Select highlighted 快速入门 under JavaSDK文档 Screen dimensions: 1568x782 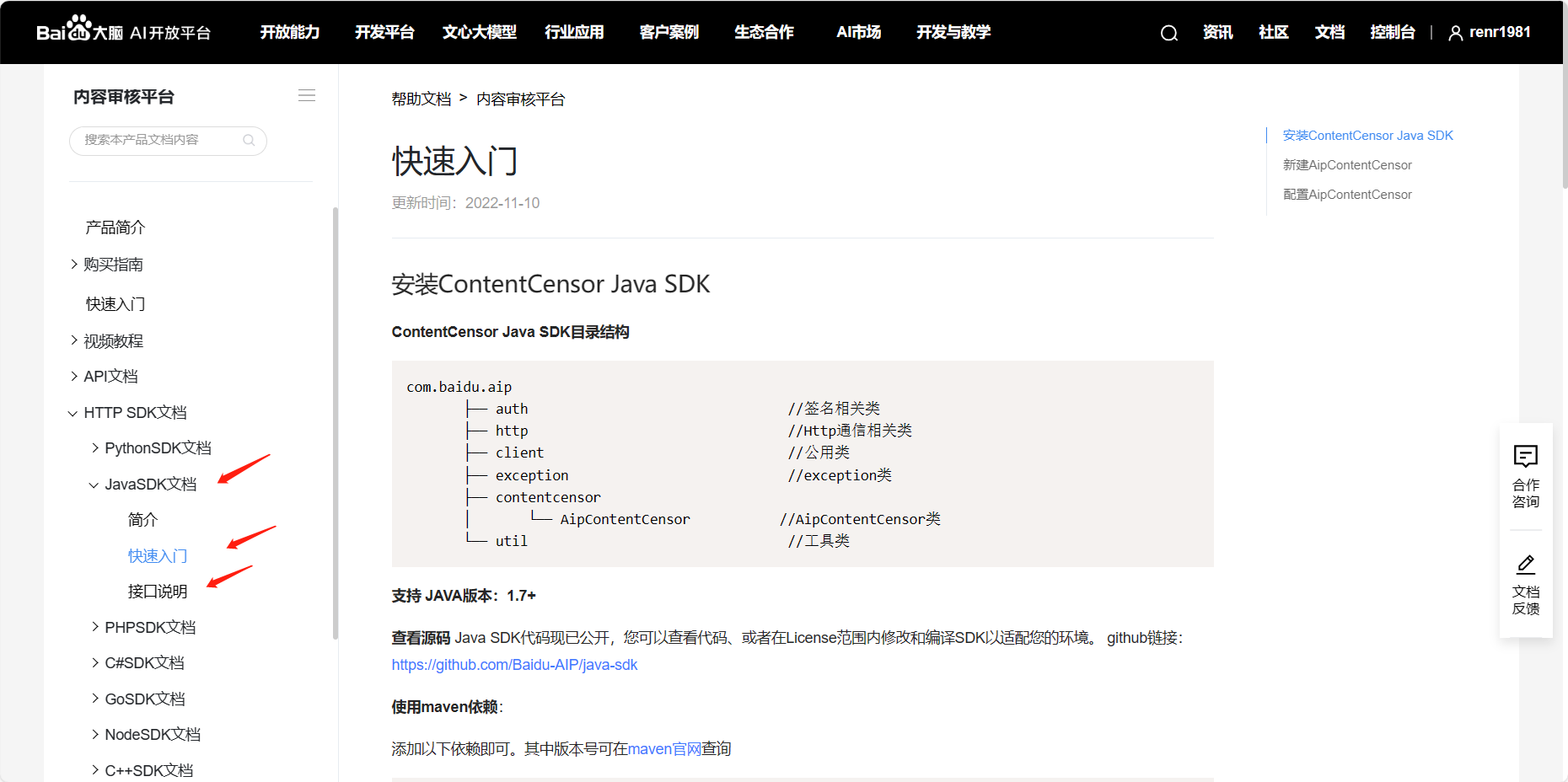(158, 555)
